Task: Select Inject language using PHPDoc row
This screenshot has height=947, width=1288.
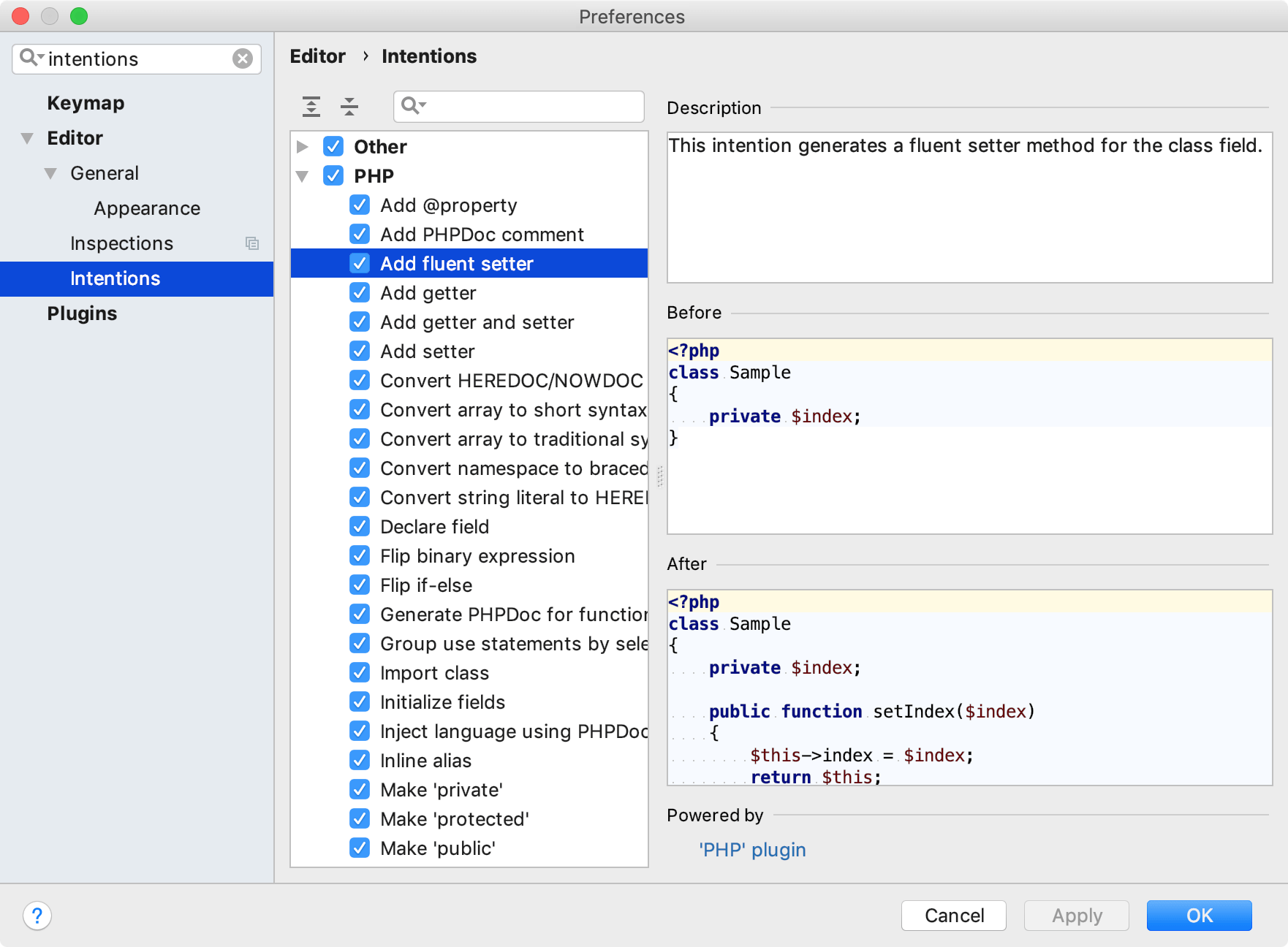Action: pyautogui.click(x=469, y=731)
